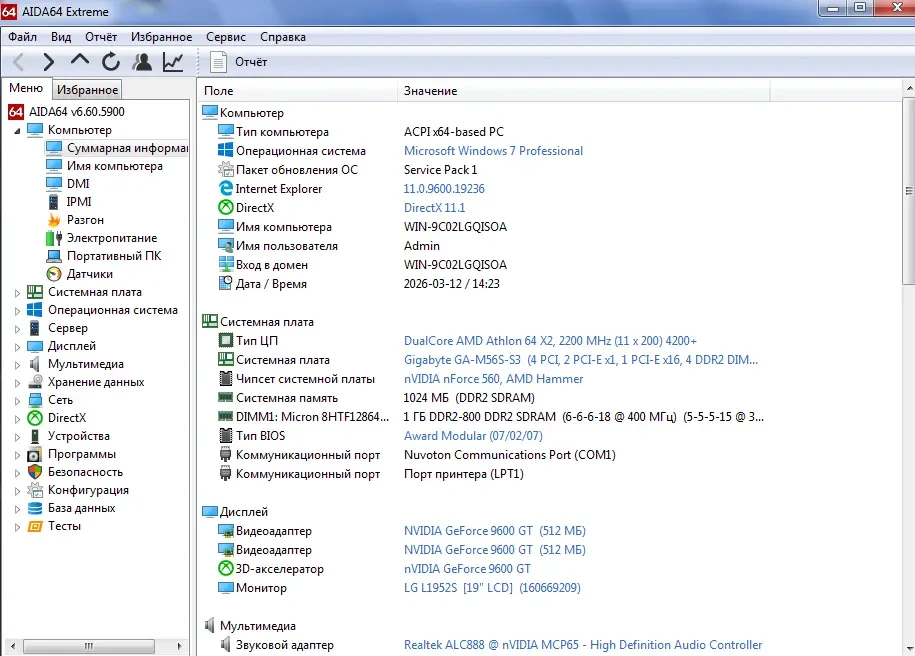Select Электропитание power item in tree
The height and width of the screenshot is (656, 915).
coord(111,238)
